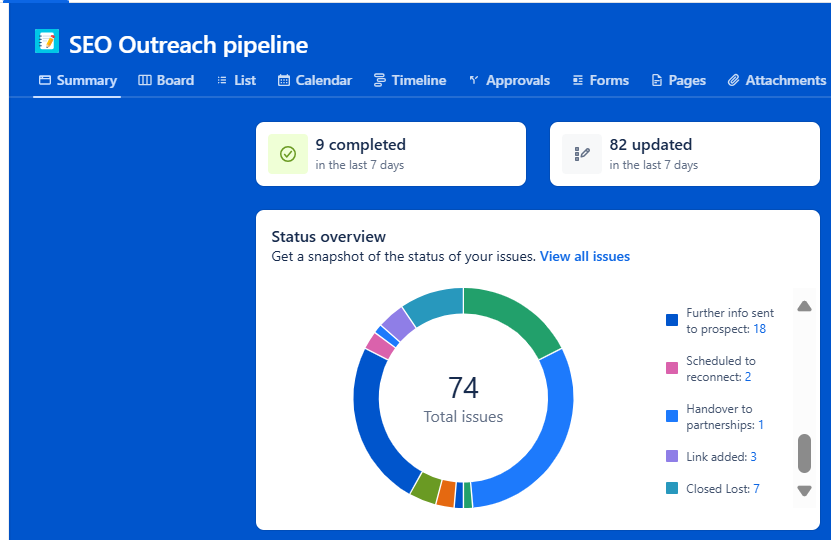Image resolution: width=831 pixels, height=540 pixels.
Task: Click the legend scrollbar thumb
Action: pos(804,454)
